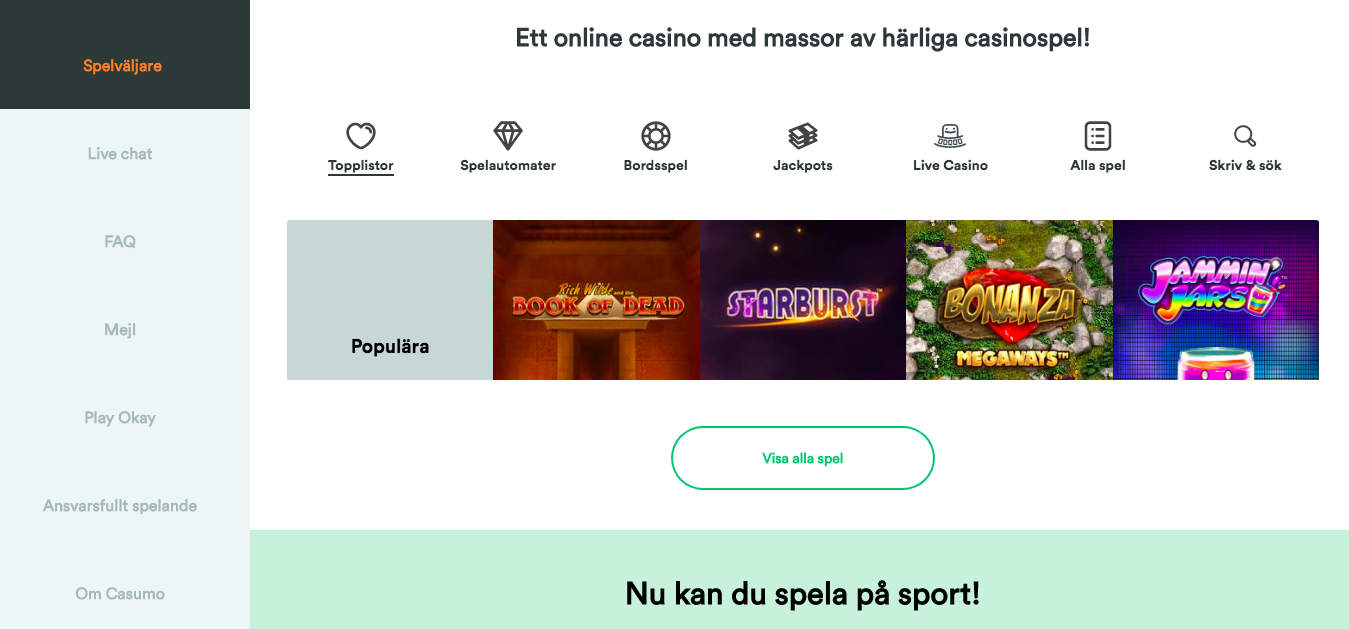
Task: Open the Play Okay sidebar link
Action: coord(120,418)
